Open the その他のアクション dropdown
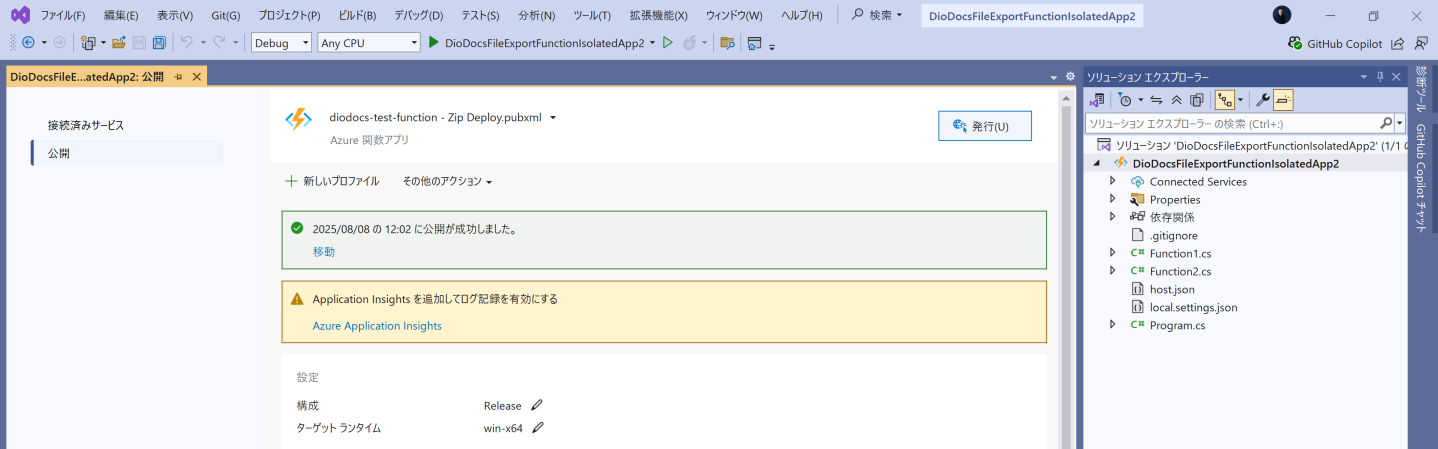 [x=448, y=181]
